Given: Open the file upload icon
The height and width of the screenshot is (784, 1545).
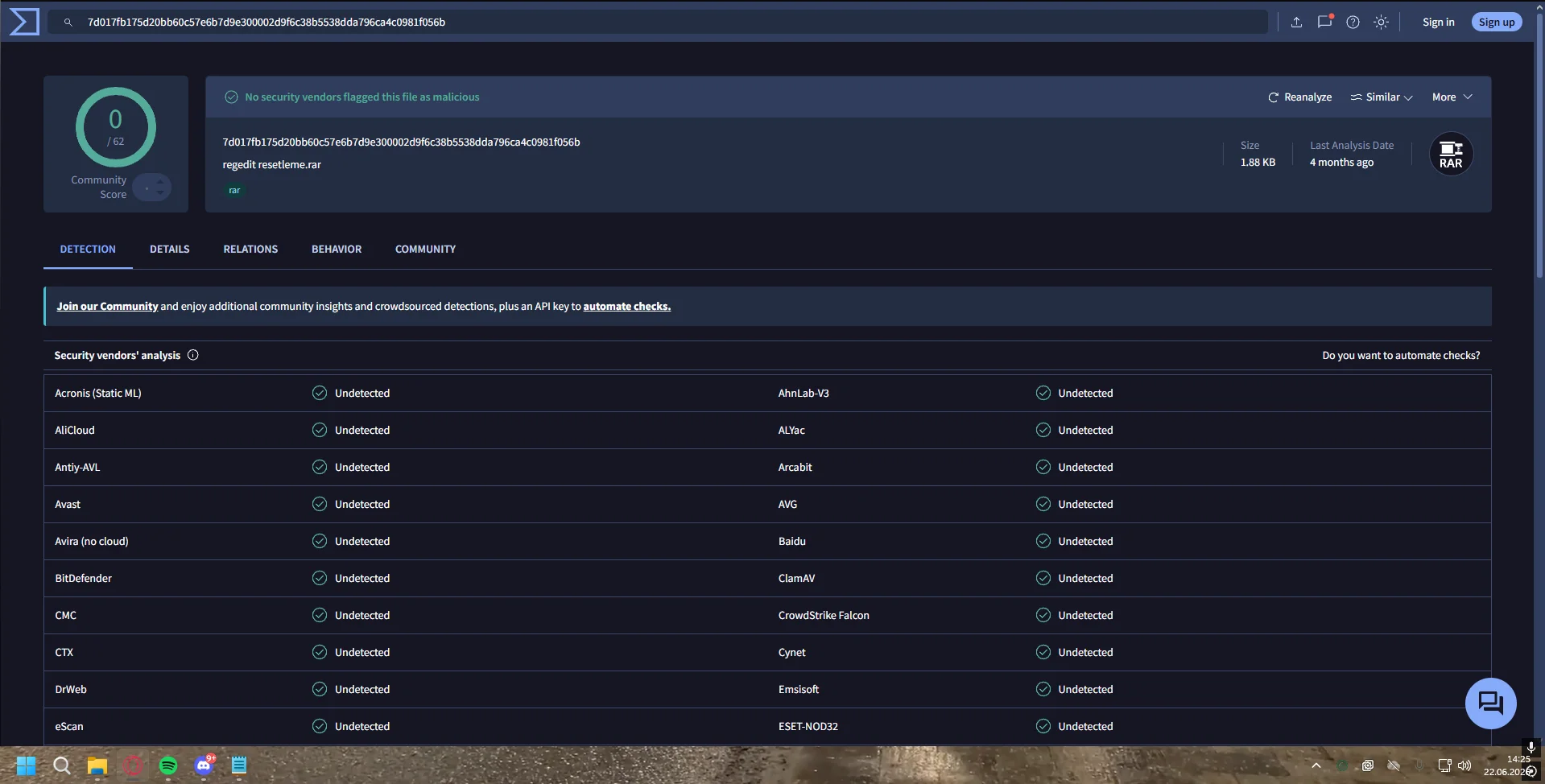Looking at the screenshot, I should (1296, 23).
